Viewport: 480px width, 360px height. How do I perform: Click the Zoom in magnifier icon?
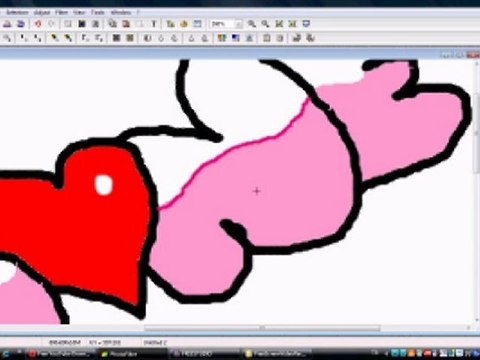(252, 24)
